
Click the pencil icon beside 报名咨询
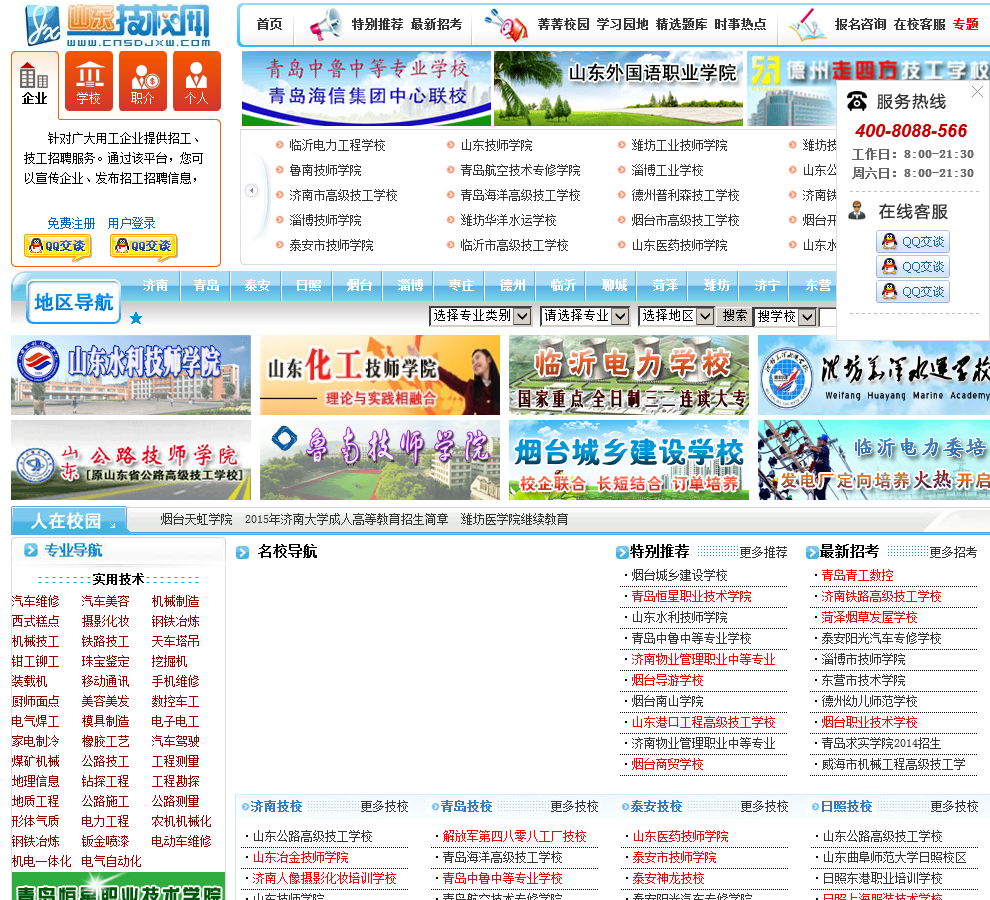point(807,25)
